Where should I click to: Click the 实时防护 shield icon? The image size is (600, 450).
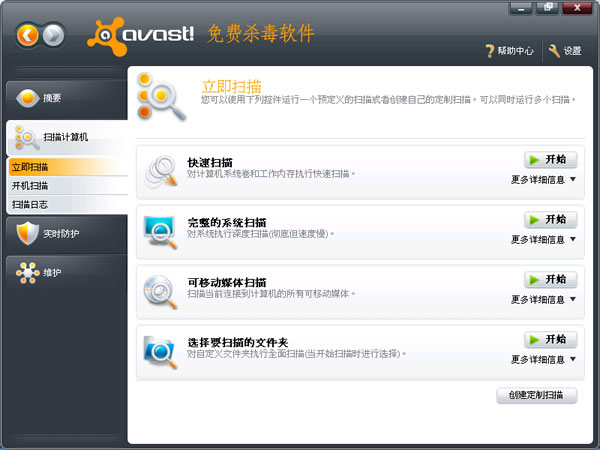click(x=28, y=233)
